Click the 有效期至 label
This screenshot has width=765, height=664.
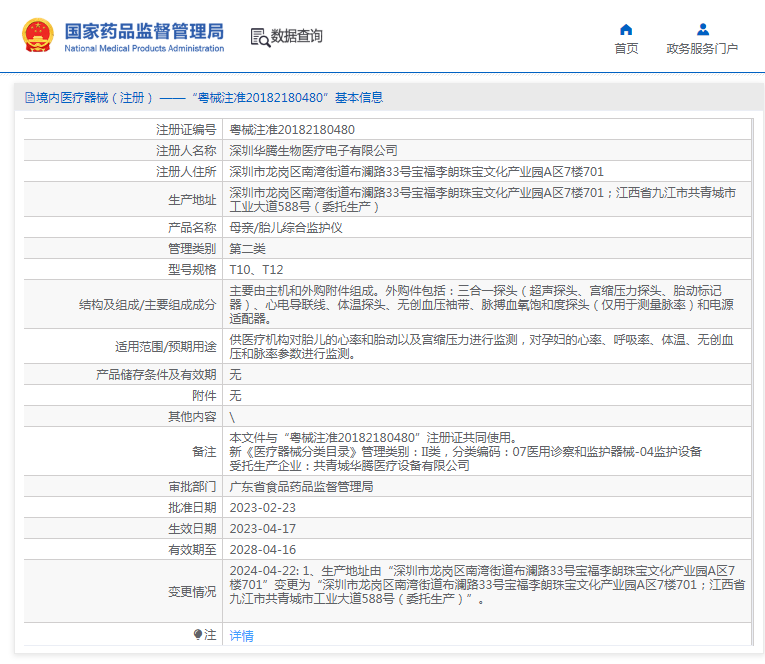(192, 550)
